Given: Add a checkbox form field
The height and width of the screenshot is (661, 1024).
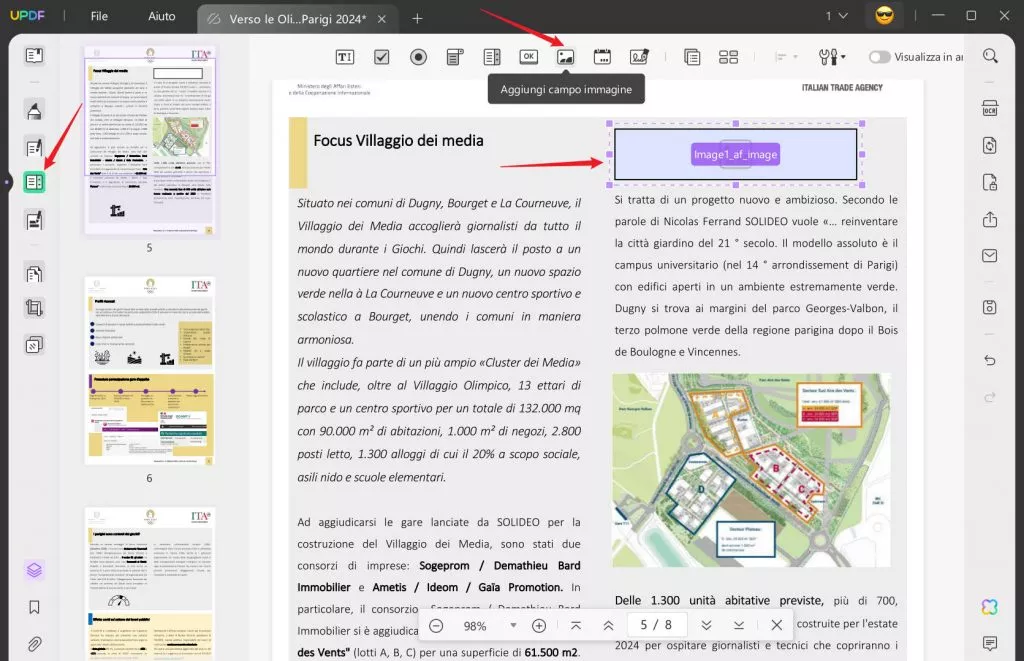Looking at the screenshot, I should [381, 57].
